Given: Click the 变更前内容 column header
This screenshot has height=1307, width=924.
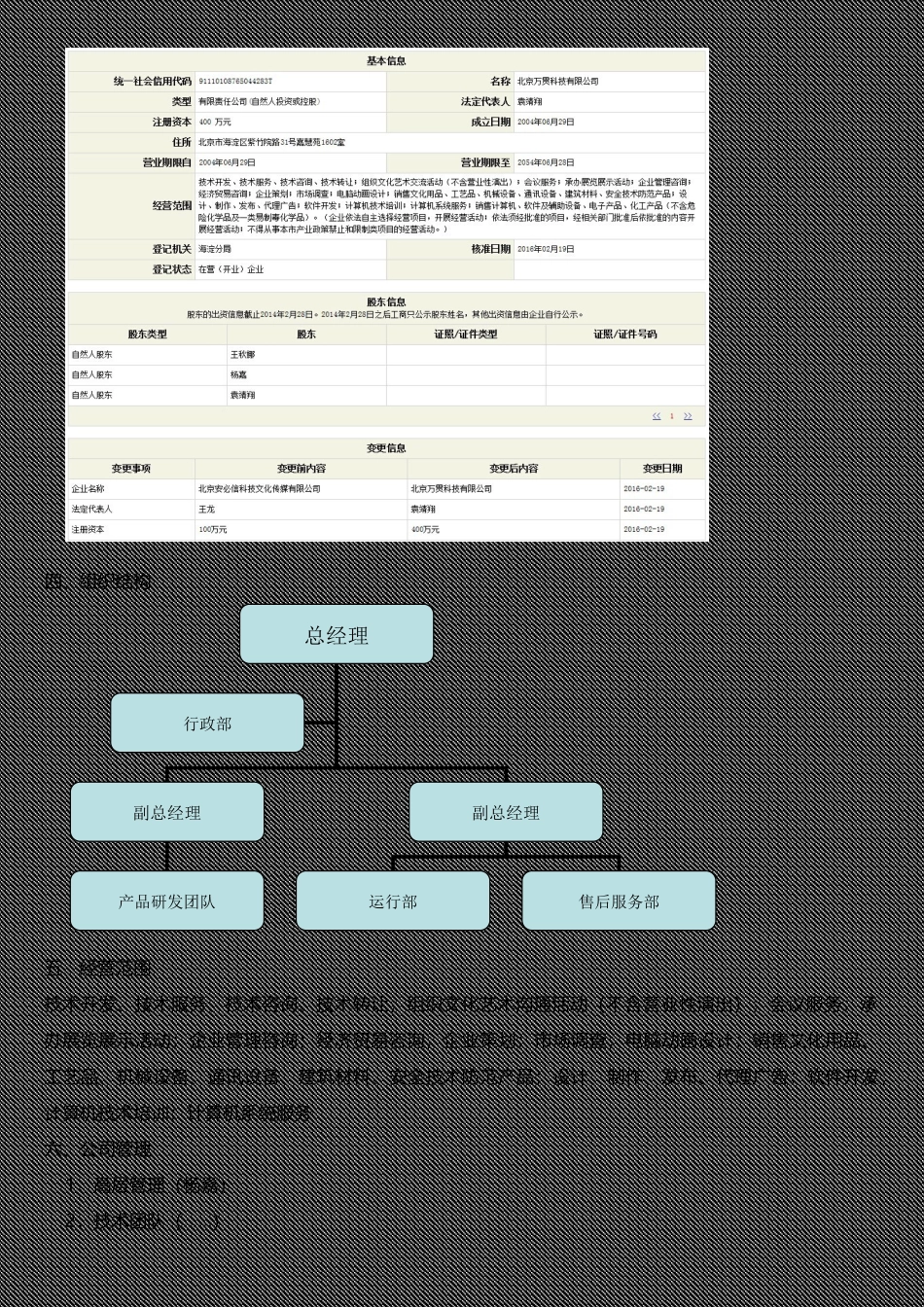Looking at the screenshot, I should pos(302,469).
